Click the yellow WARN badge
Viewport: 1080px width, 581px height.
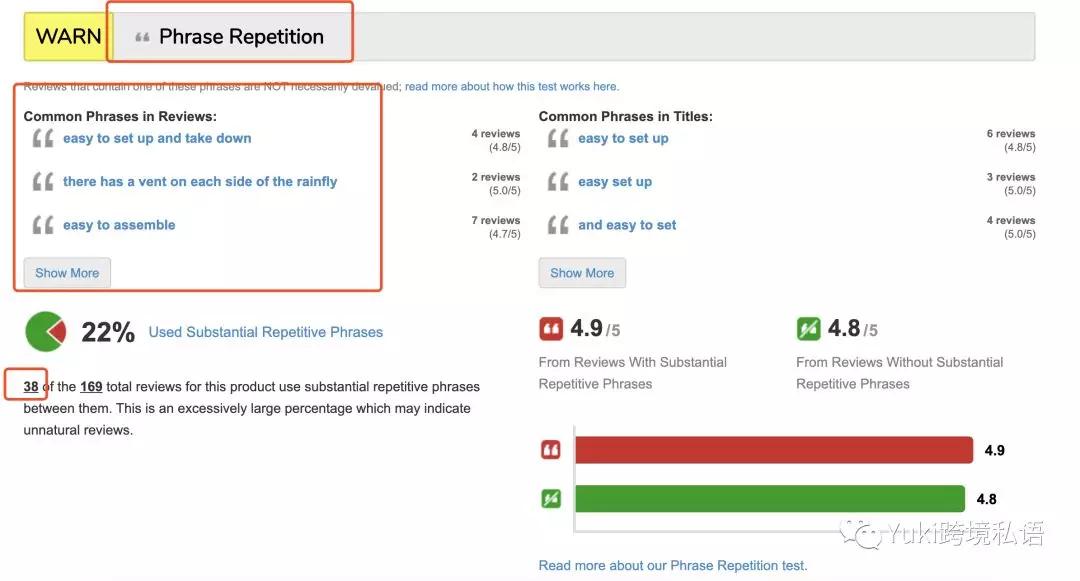click(x=67, y=36)
